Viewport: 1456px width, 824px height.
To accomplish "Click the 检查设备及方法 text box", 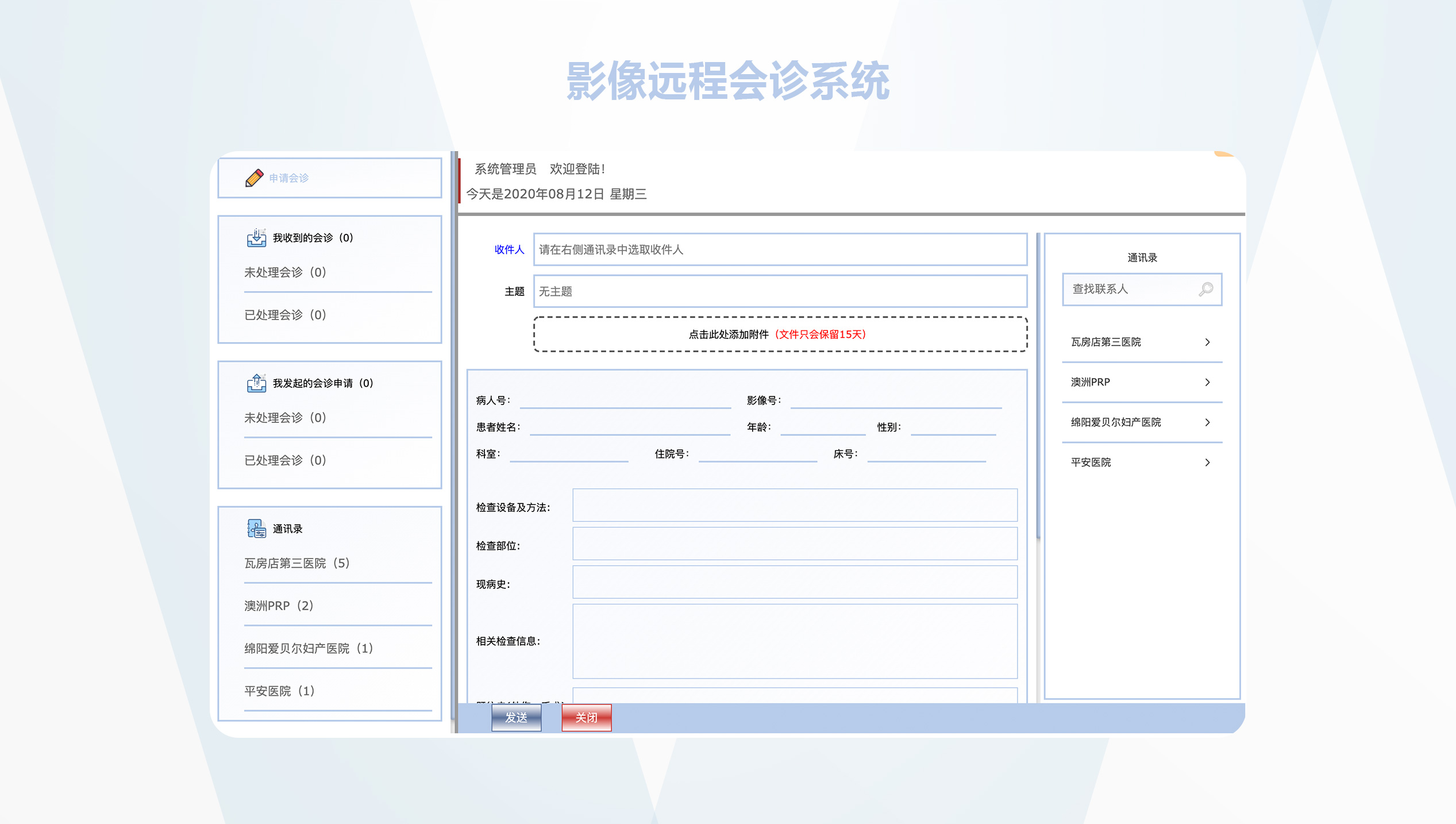I will click(x=795, y=506).
